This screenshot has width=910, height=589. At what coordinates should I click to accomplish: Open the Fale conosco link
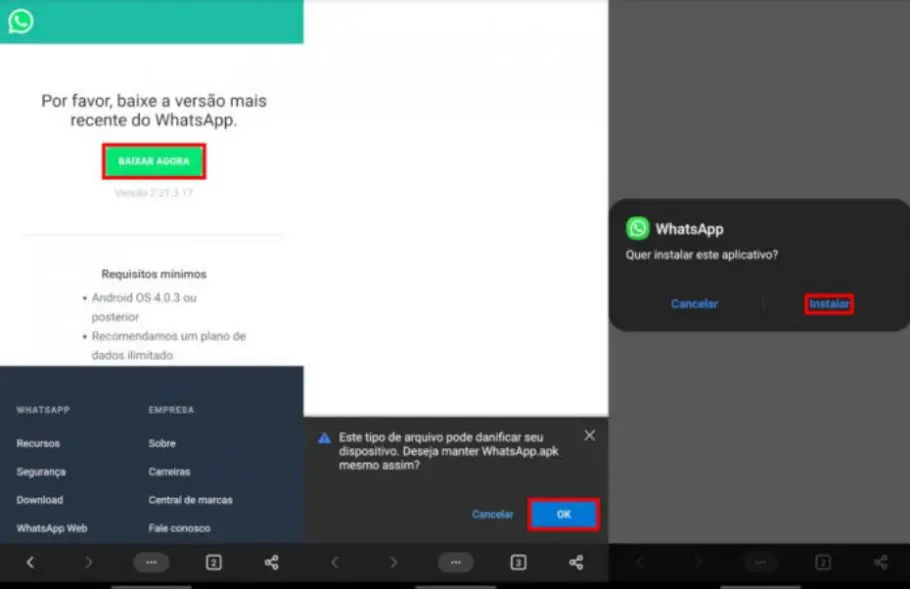point(179,528)
